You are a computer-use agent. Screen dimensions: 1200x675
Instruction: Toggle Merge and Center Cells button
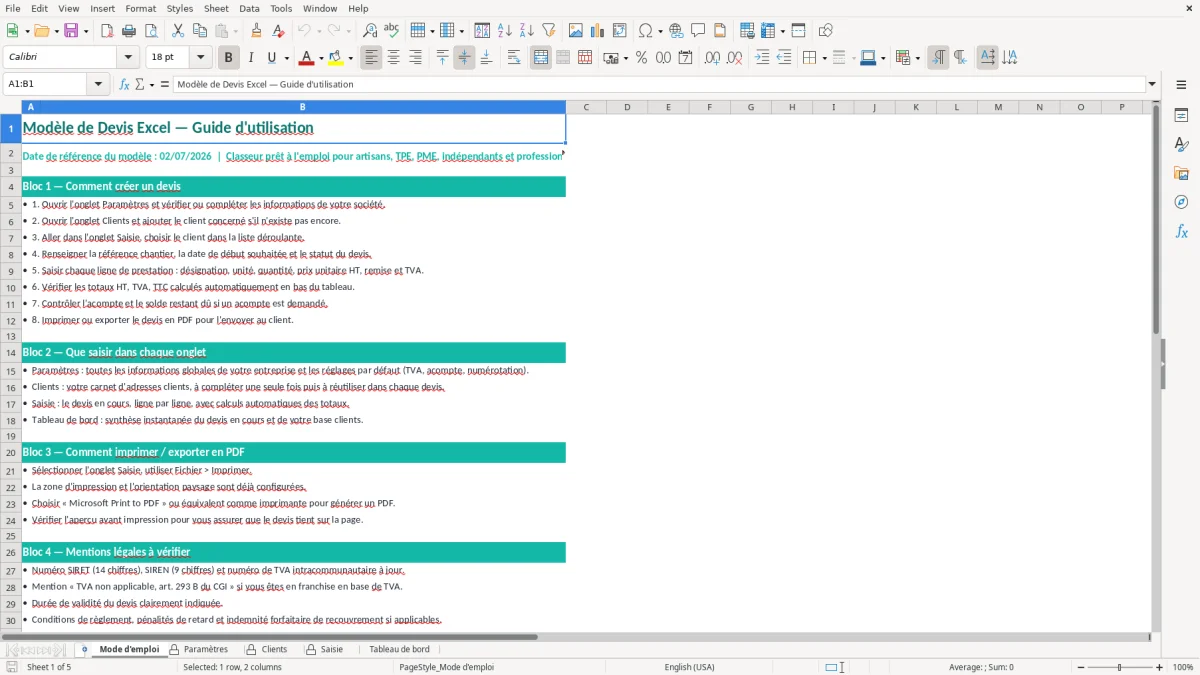541,58
